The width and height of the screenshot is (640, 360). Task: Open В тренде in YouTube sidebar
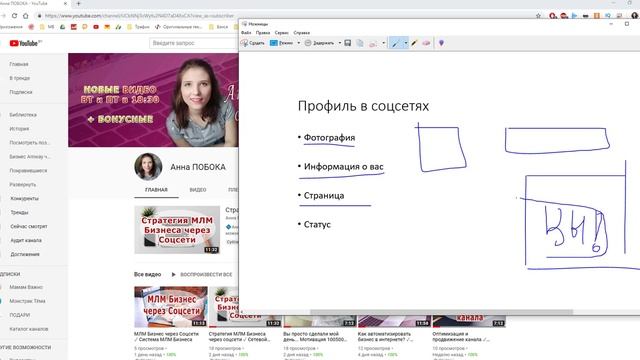pos(20,78)
